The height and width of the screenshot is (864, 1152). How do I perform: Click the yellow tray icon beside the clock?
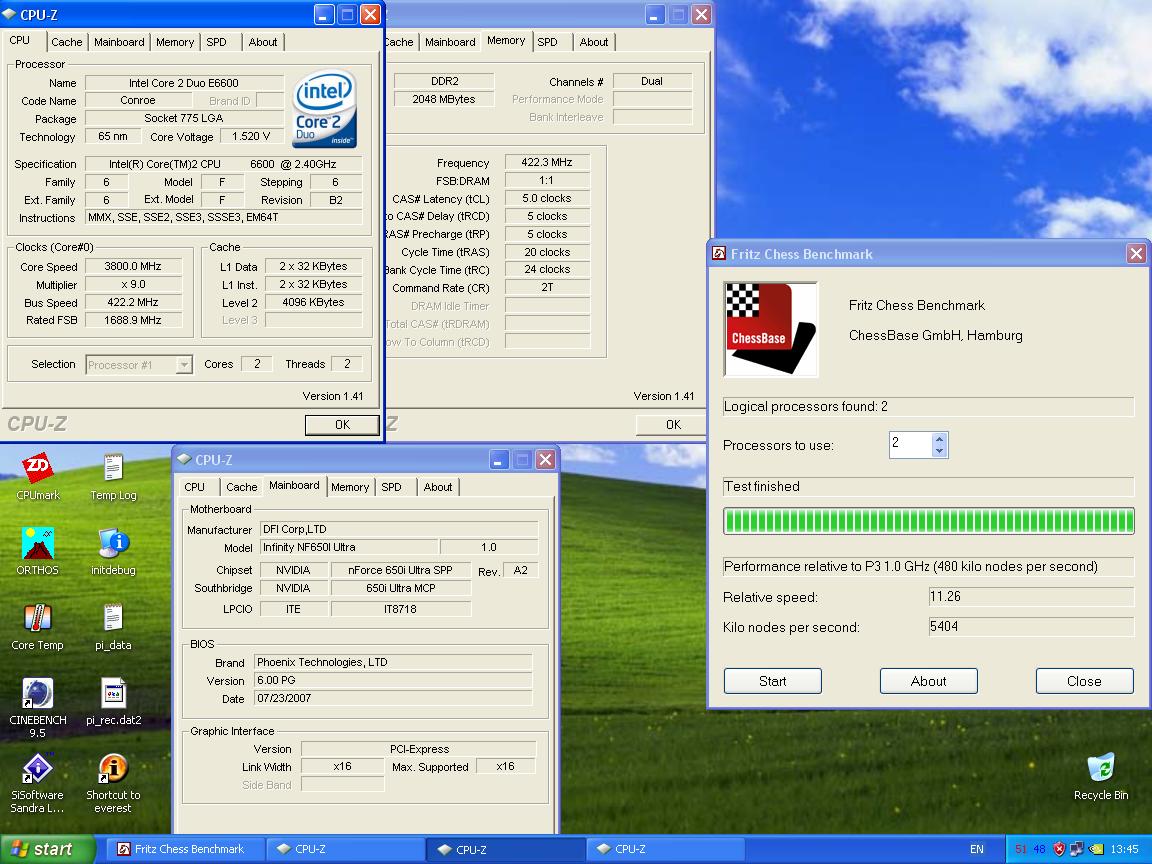point(1096,849)
